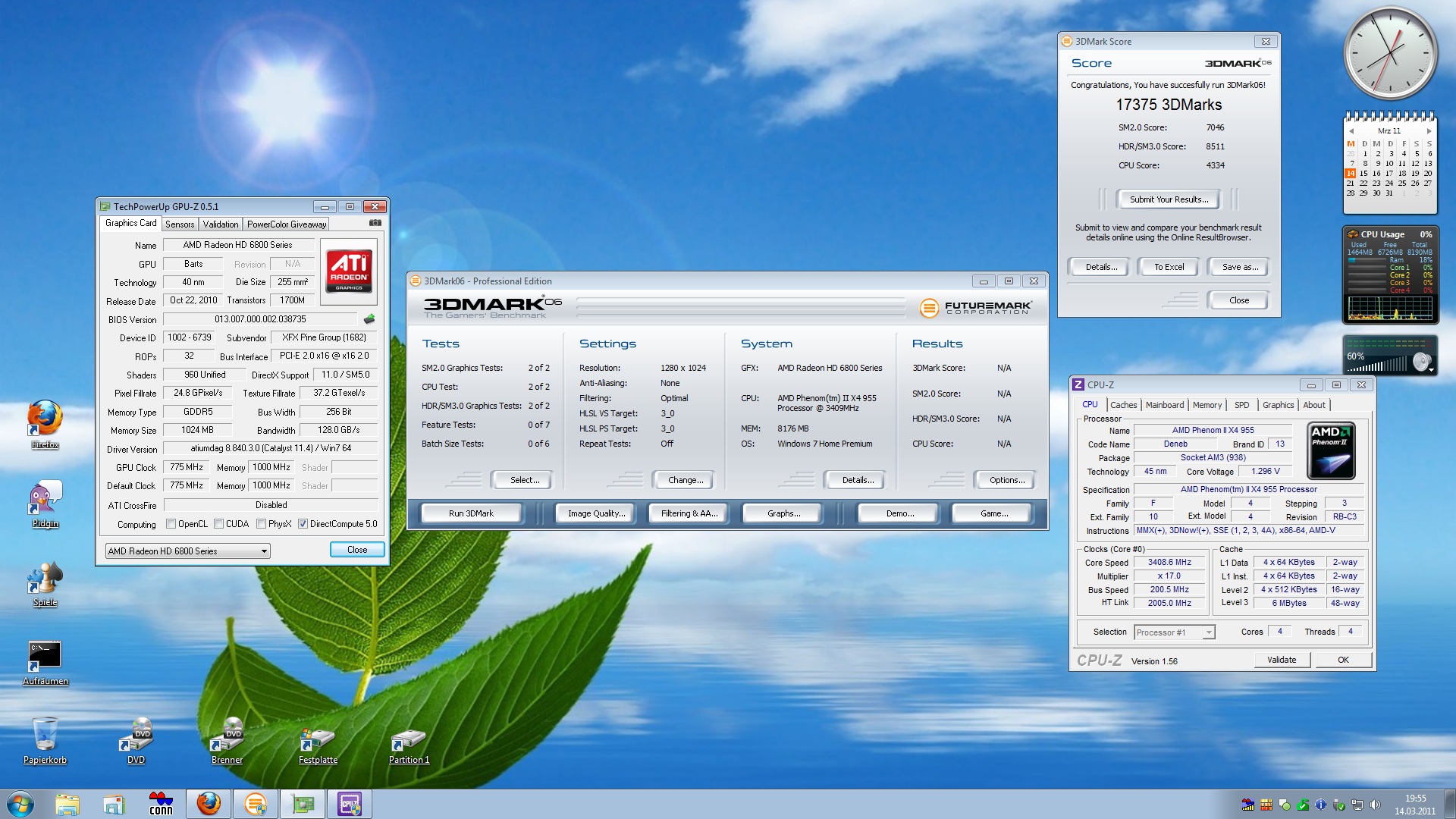The width and height of the screenshot is (1456, 819).
Task: Click To Excel button in score window
Action: click(1169, 267)
